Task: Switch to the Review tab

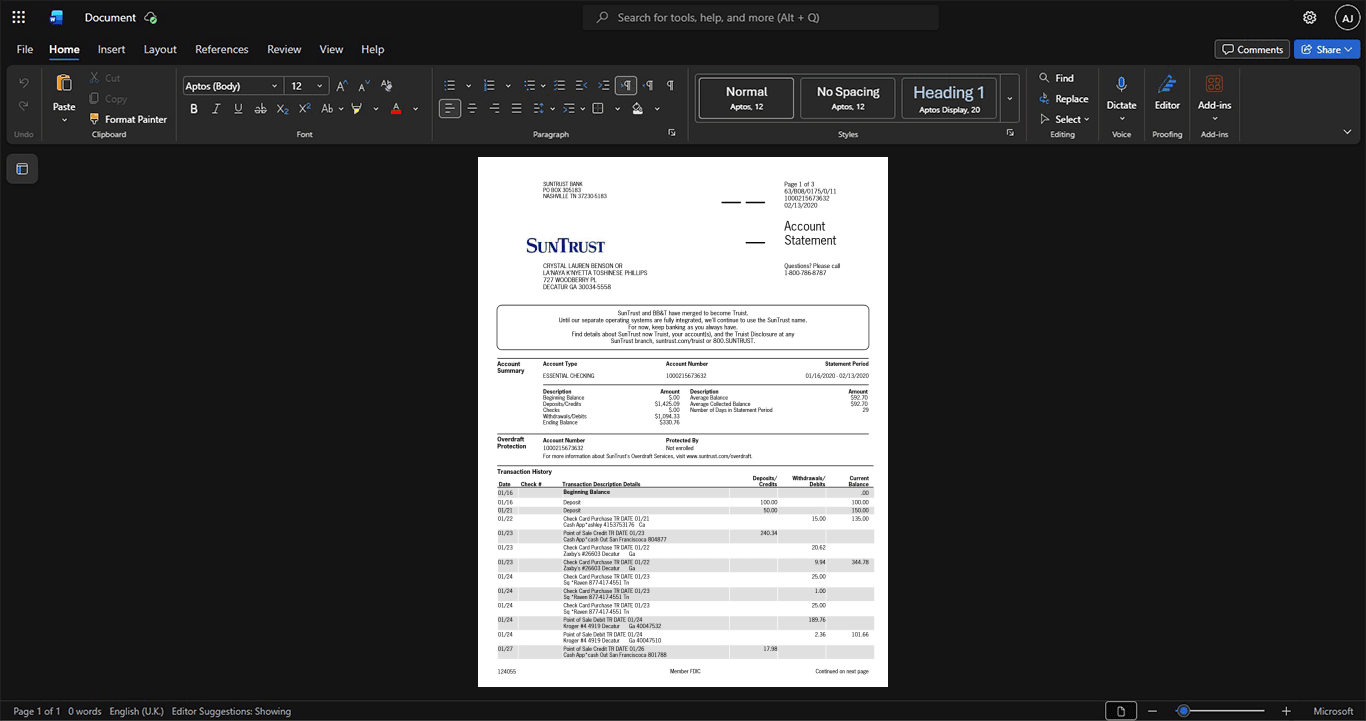Action: coord(284,49)
